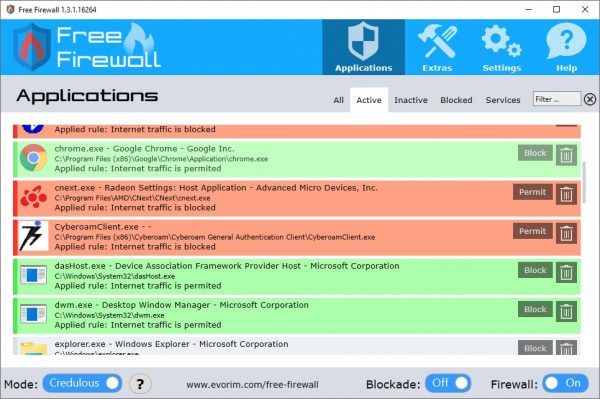This screenshot has width=600, height=399.
Task: Remove CyberoamClient.exe entry via trash icon
Action: [x=566, y=233]
